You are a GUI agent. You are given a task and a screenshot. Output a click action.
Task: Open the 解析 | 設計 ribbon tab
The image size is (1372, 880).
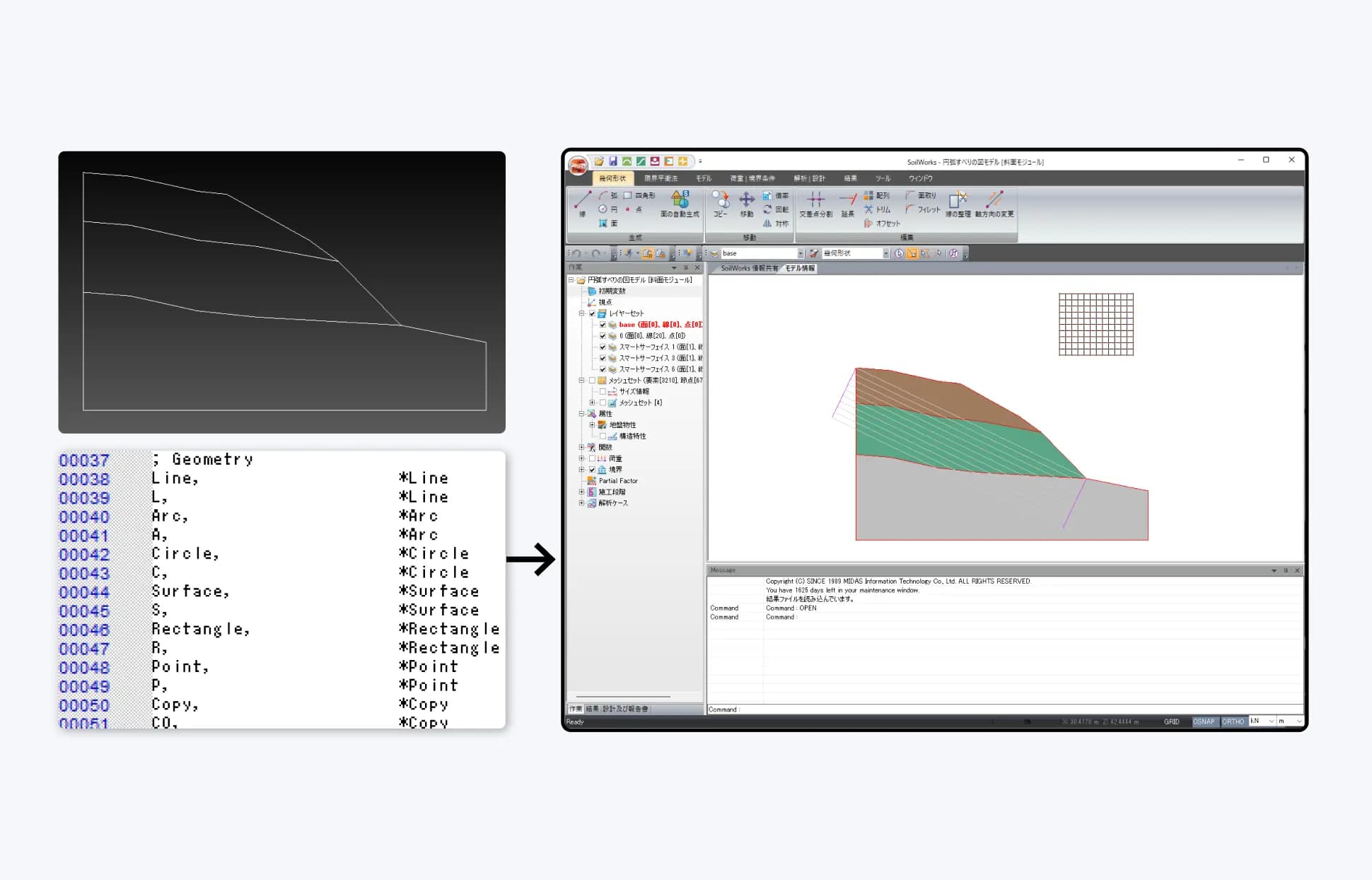(x=809, y=178)
